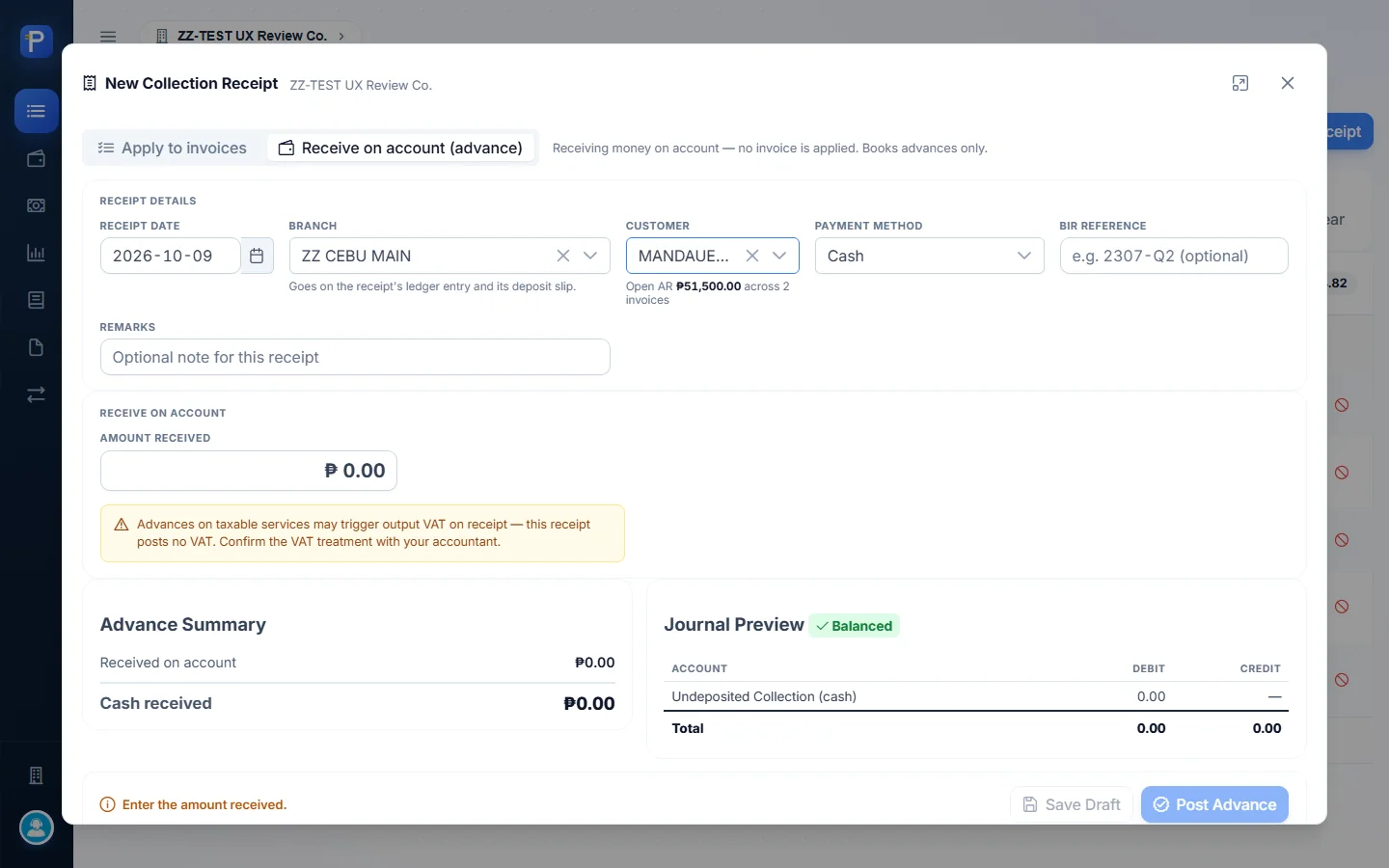Clear the ZZ CEBU MAIN branch selection

563,256
